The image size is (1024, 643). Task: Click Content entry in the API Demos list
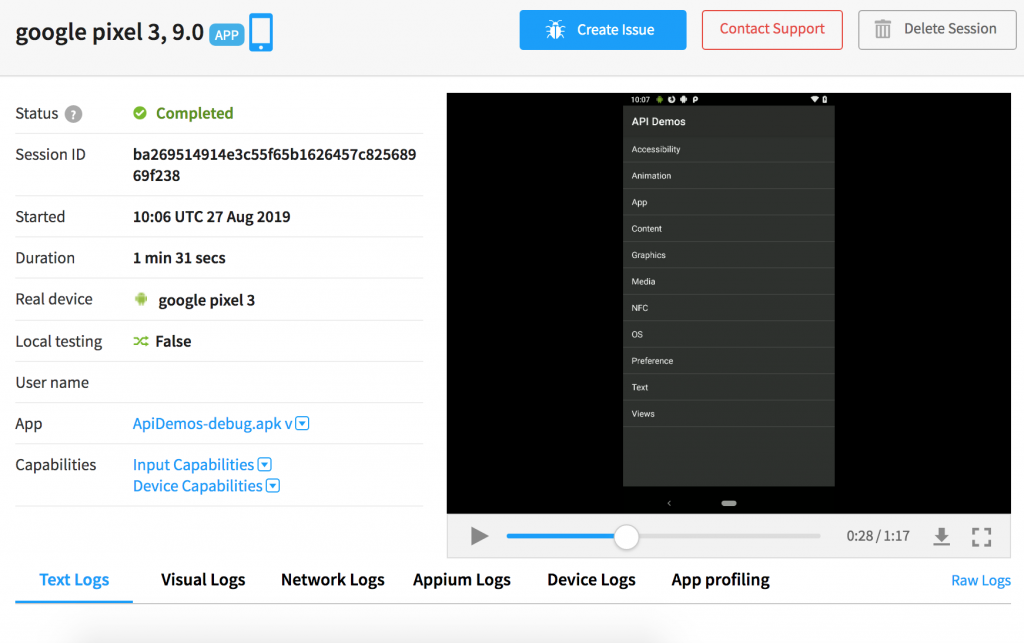pos(729,228)
